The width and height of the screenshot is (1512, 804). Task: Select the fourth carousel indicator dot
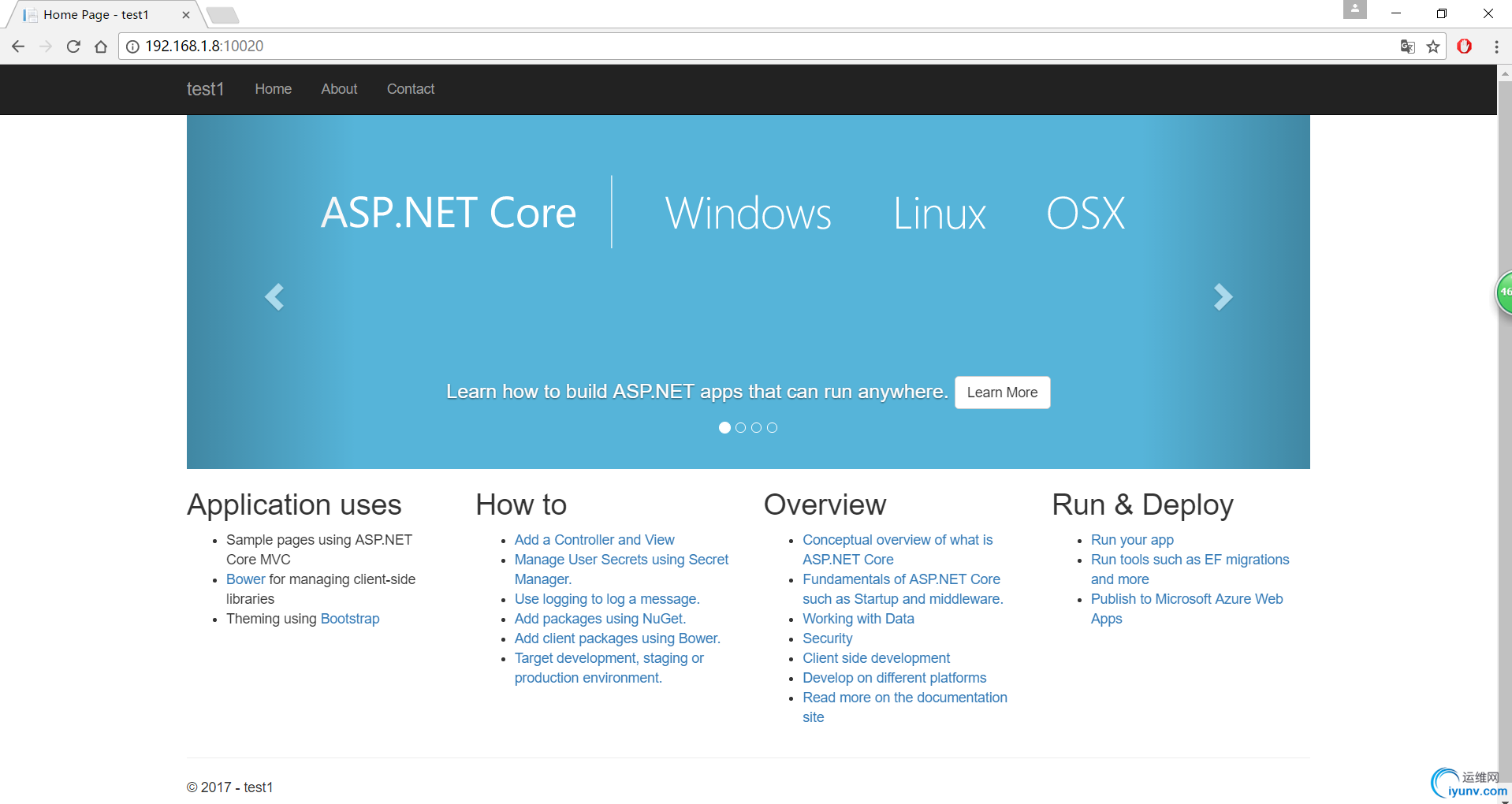[x=772, y=427]
